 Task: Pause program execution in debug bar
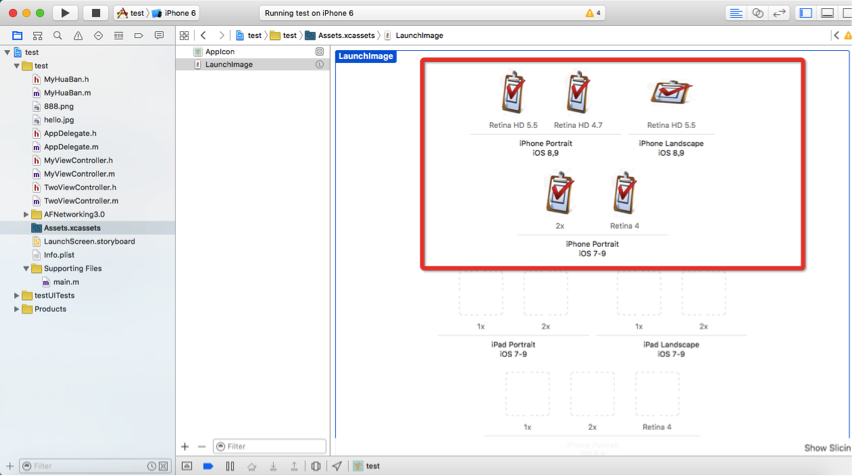coord(230,466)
